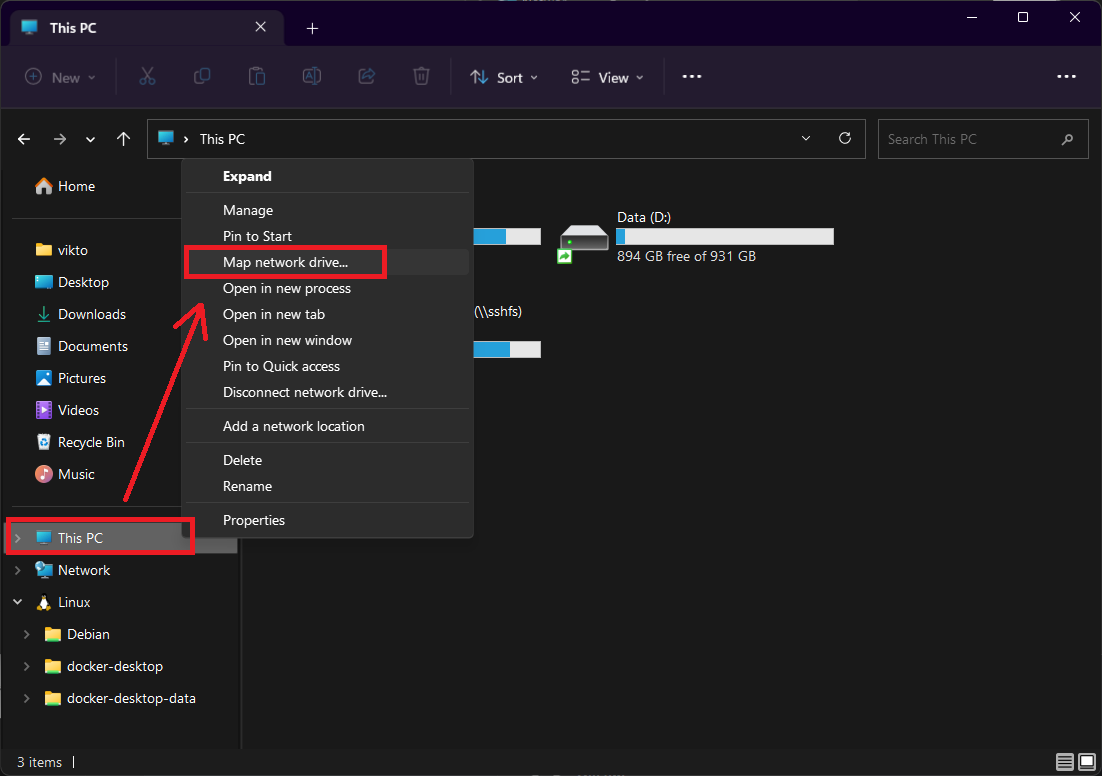The image size is (1102, 776).
Task: Close the This PC tab
Action: [x=260, y=27]
